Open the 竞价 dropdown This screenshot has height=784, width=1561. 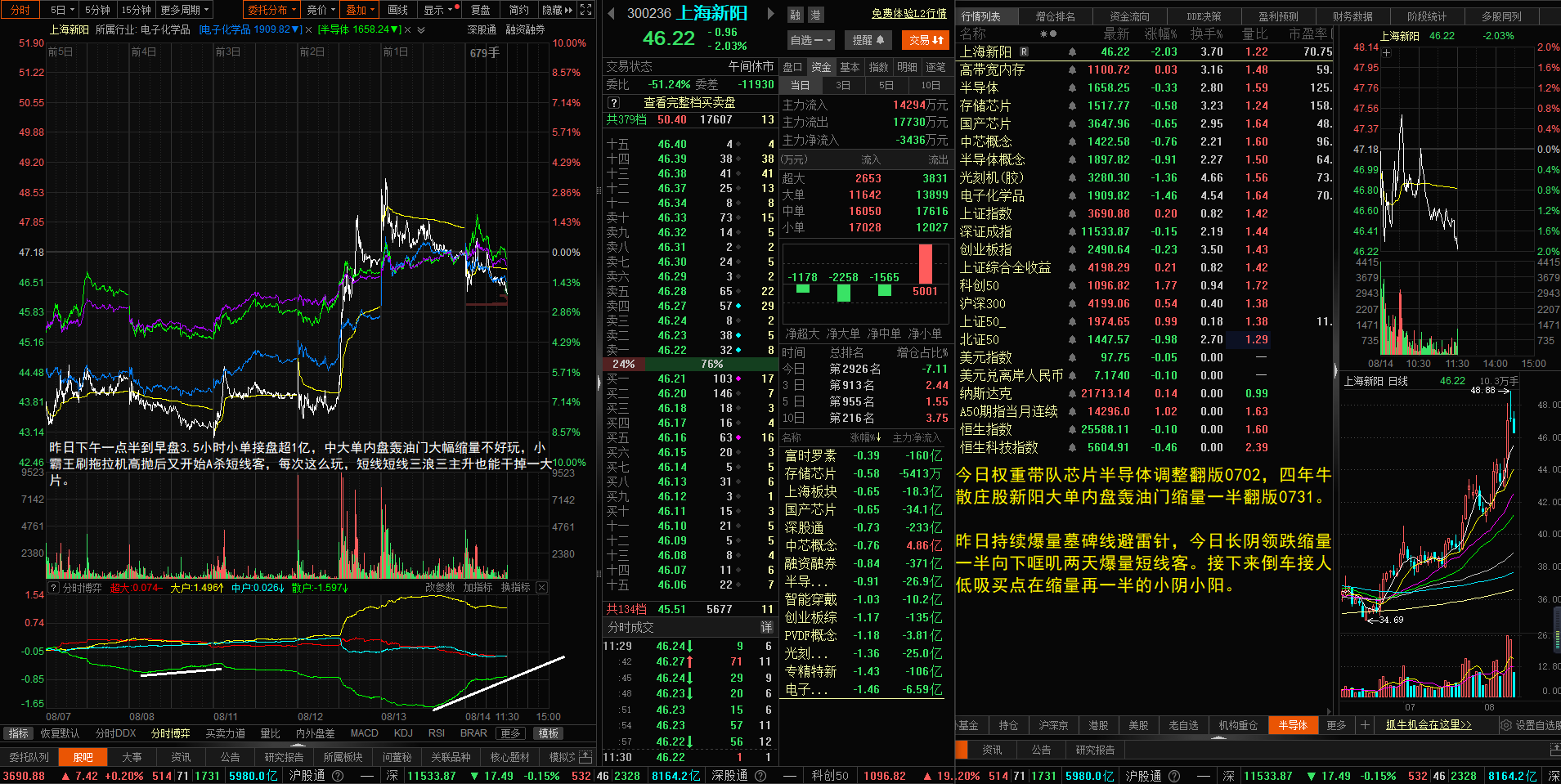click(x=321, y=10)
